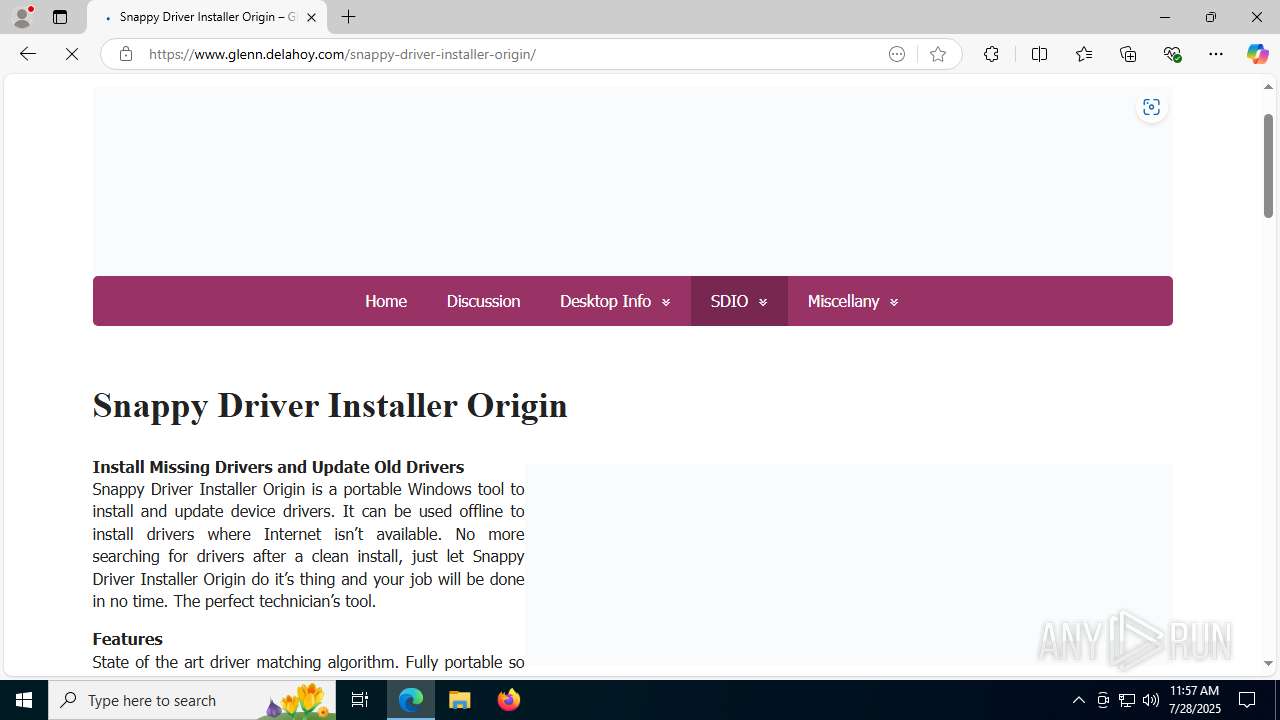This screenshot has width=1280, height=720.
Task: Open Browser essentials icon
Action: coord(1172,54)
